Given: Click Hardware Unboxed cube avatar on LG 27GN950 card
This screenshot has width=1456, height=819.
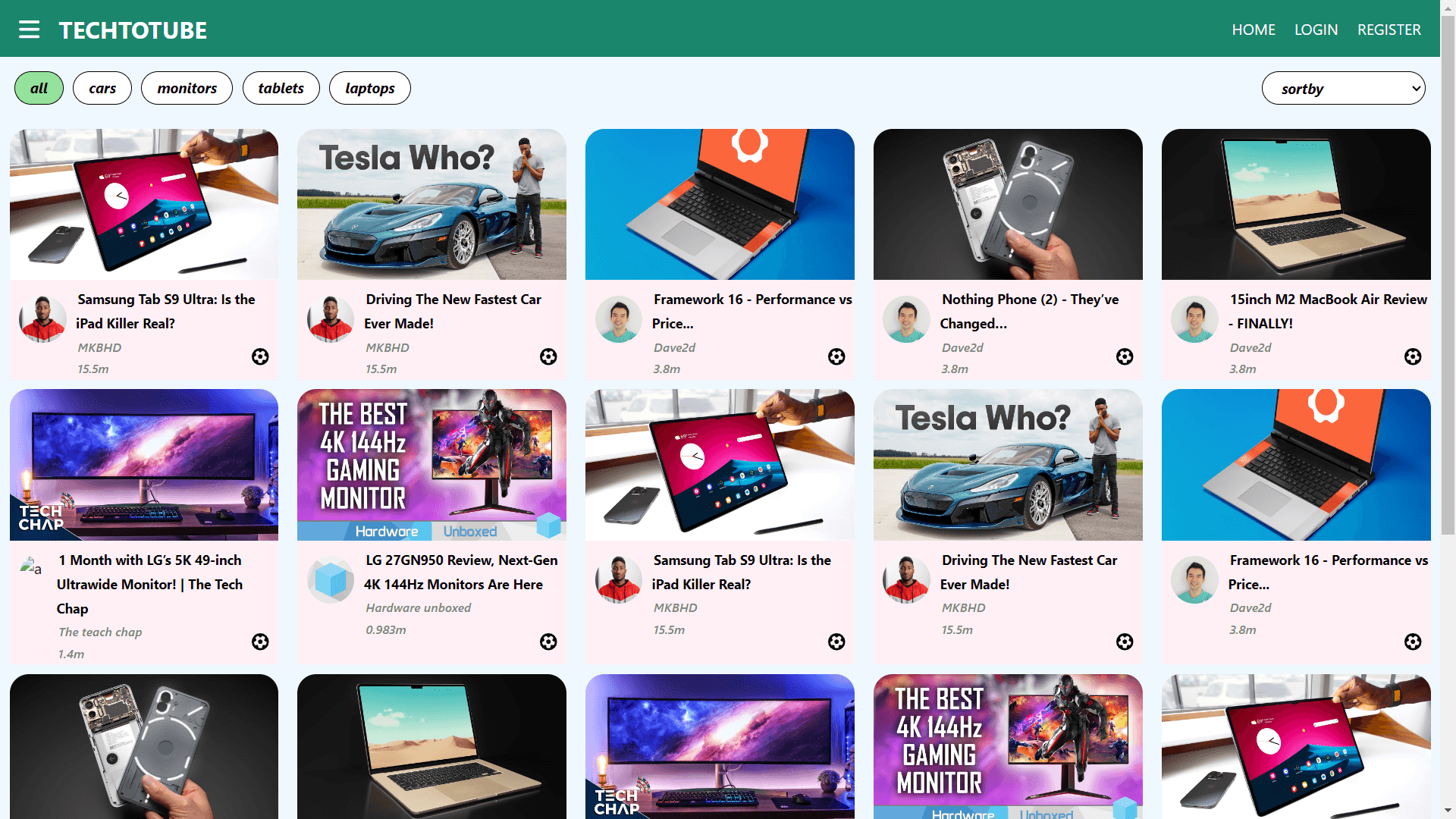Looking at the screenshot, I should 331,580.
